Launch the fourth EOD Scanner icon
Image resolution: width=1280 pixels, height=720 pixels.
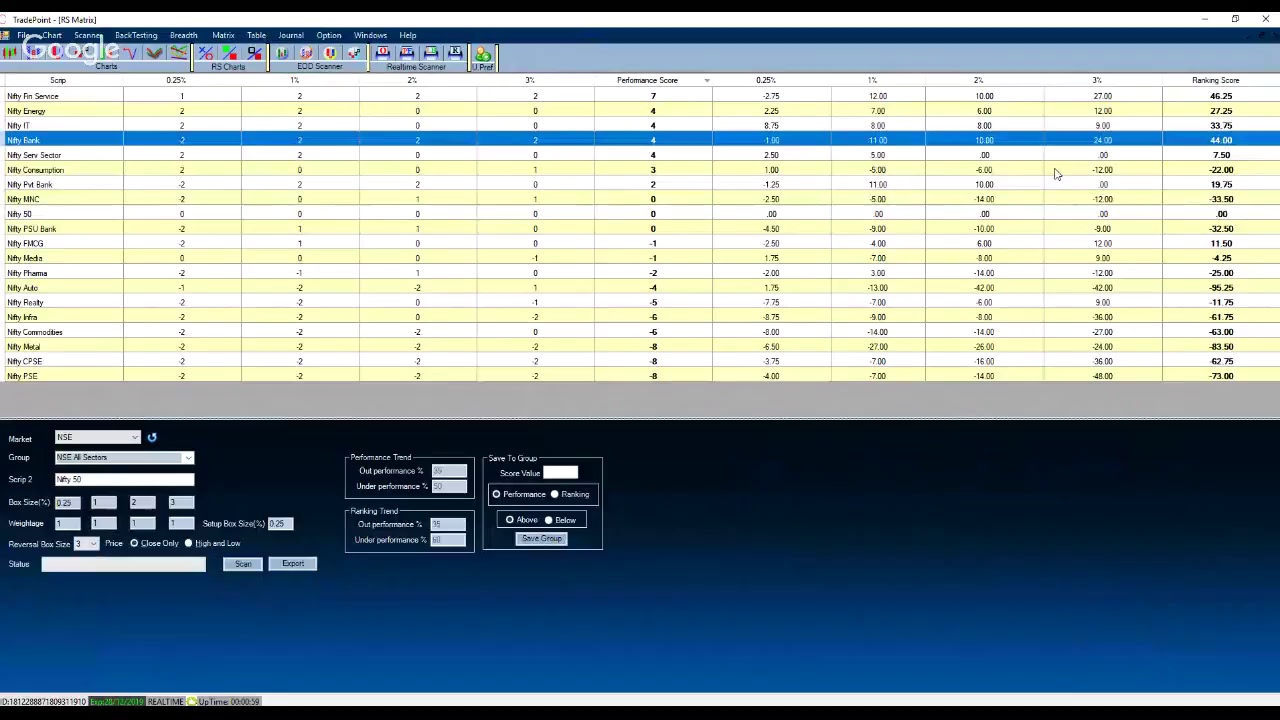[354, 53]
